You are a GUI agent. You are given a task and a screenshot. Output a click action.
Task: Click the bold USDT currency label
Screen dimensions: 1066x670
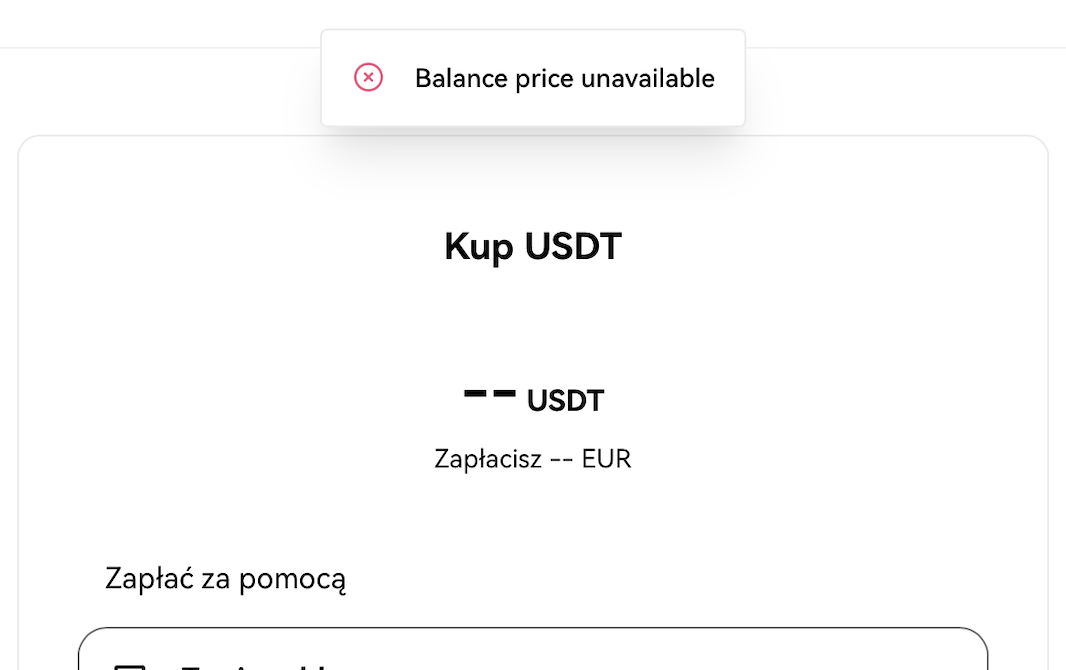pyautogui.click(x=565, y=400)
